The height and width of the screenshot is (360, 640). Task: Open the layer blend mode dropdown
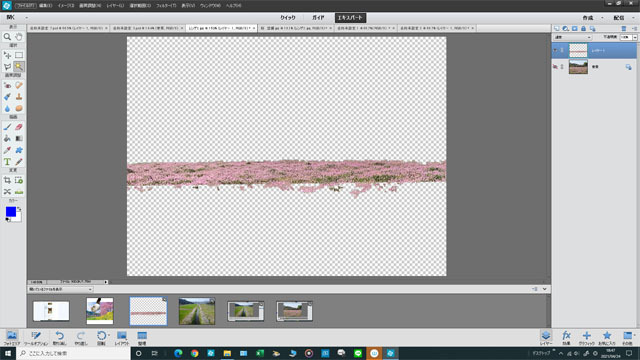(x=572, y=37)
